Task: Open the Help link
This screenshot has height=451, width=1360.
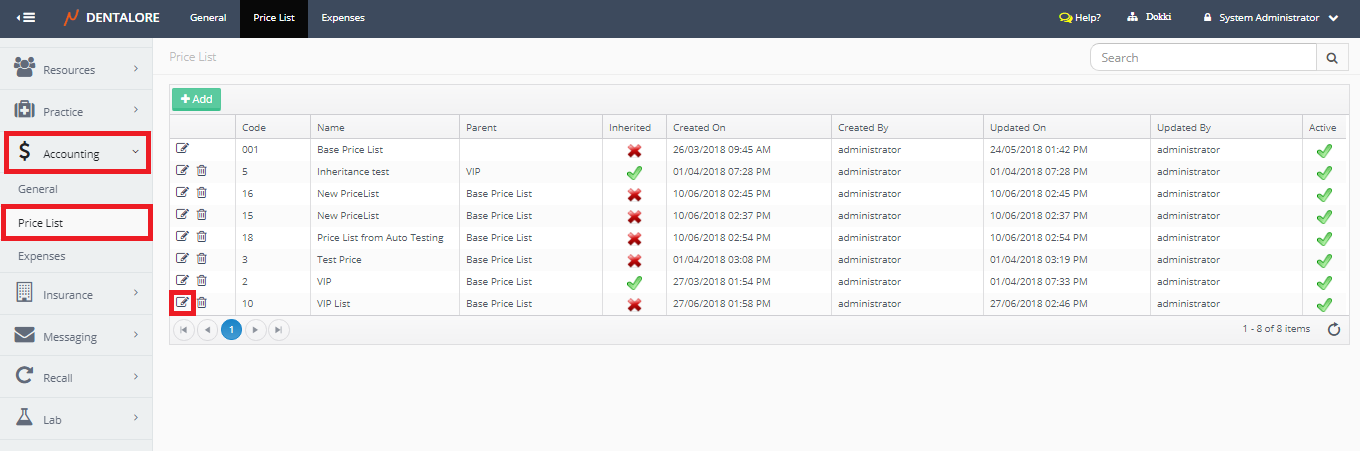Action: pyautogui.click(x=1080, y=18)
